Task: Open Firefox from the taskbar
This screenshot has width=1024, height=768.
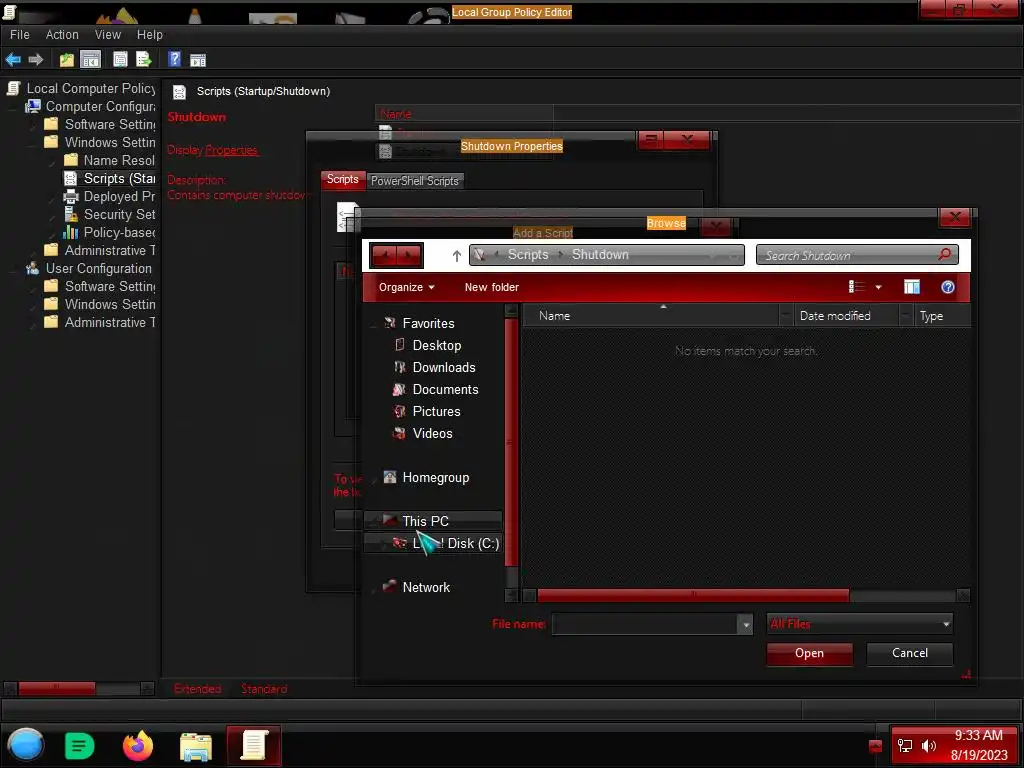Action: [138, 746]
